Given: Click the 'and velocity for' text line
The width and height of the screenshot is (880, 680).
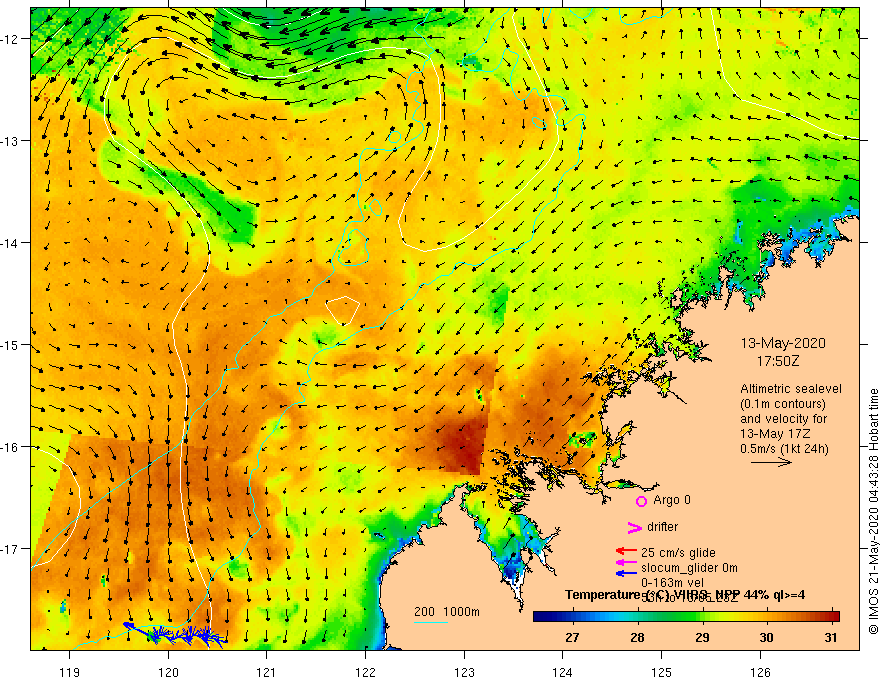Looking at the screenshot, I should click(783, 419).
